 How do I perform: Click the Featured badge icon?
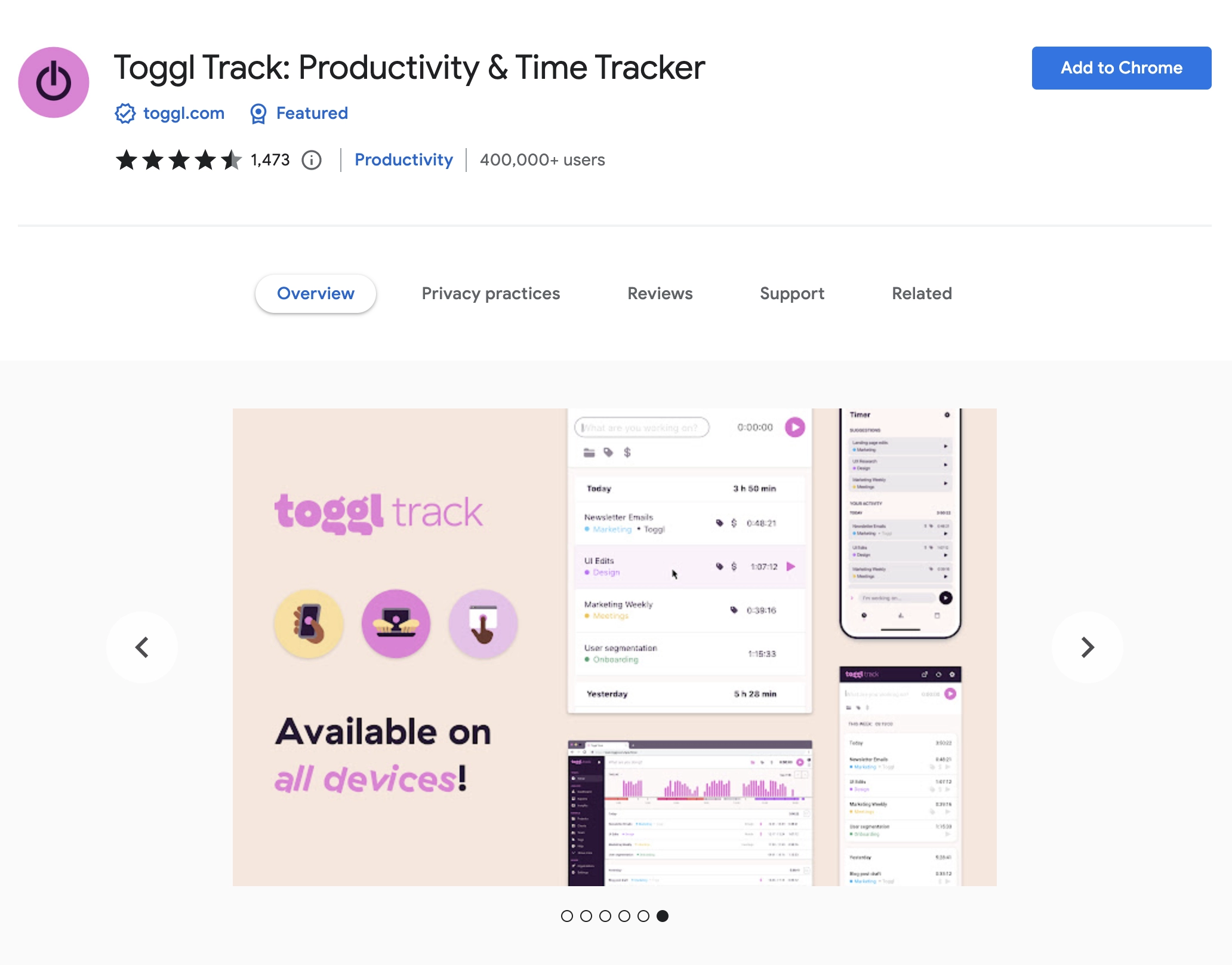[x=260, y=113]
